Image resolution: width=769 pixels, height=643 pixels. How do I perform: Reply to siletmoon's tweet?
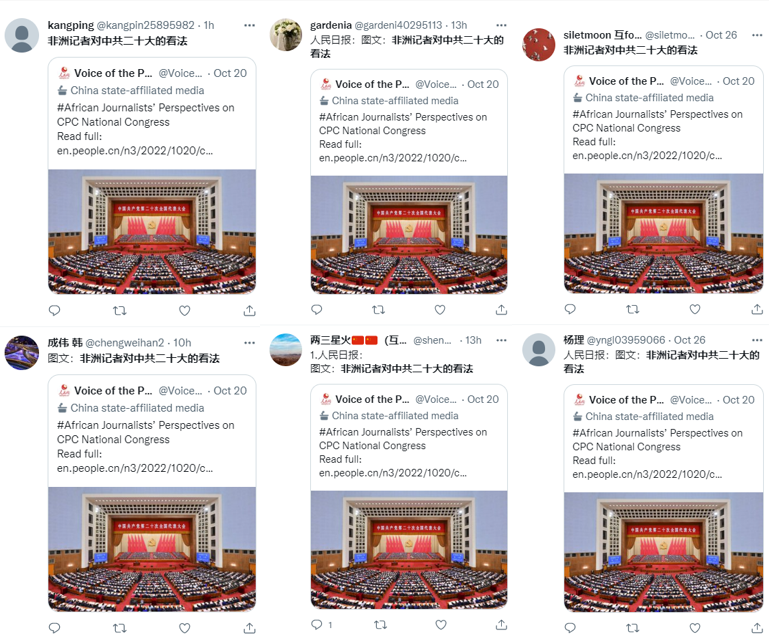pos(570,309)
